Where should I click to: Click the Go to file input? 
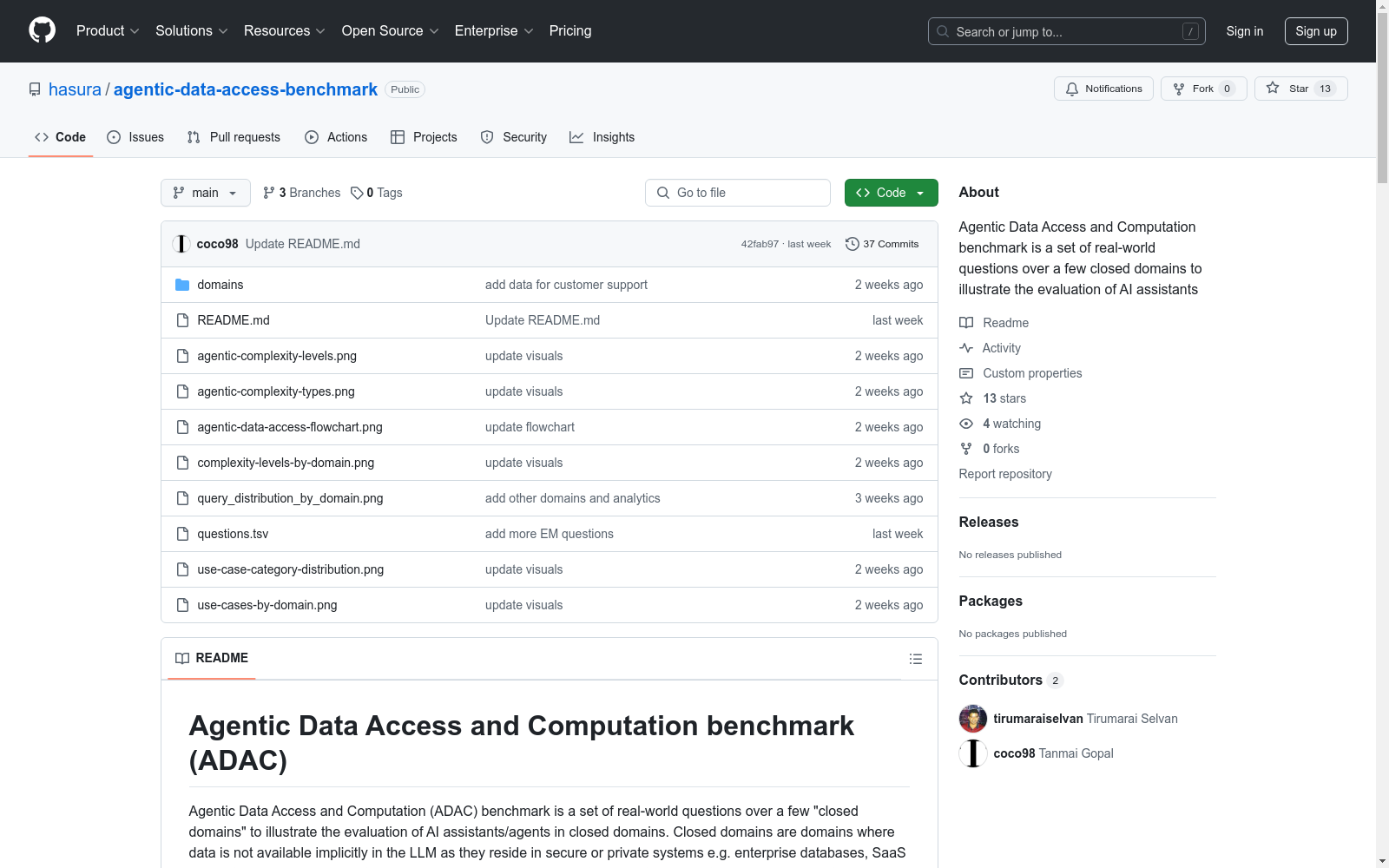click(x=738, y=193)
